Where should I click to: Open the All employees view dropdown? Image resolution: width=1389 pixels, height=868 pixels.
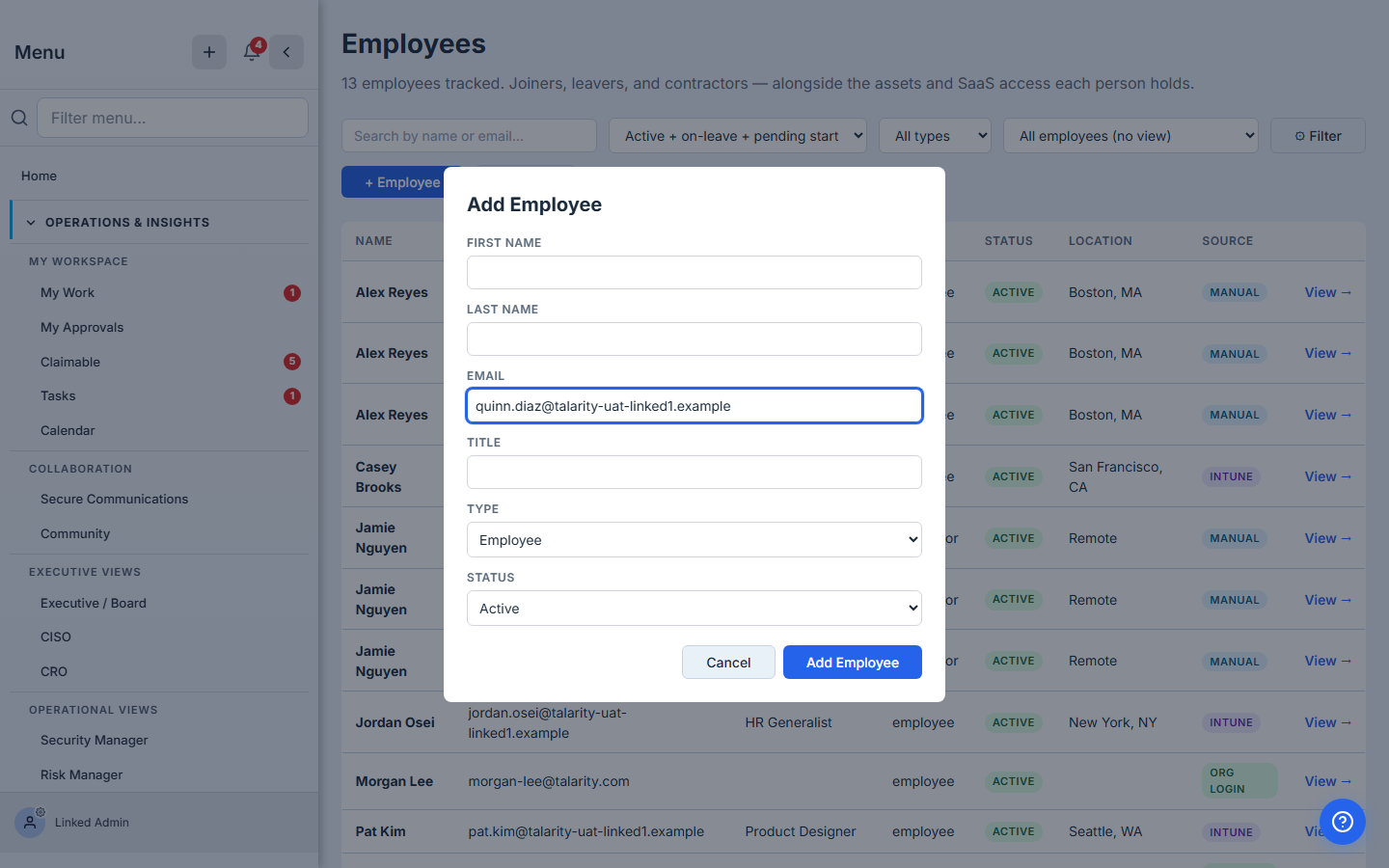tap(1130, 136)
